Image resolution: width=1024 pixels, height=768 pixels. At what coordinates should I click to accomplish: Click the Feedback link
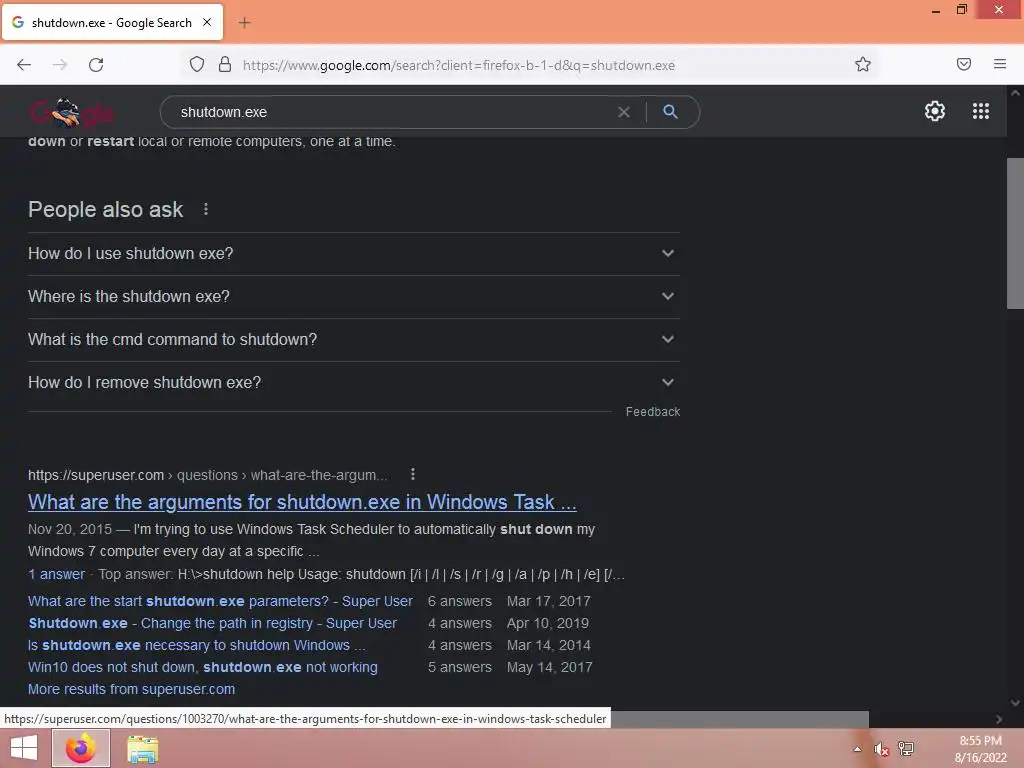[652, 411]
